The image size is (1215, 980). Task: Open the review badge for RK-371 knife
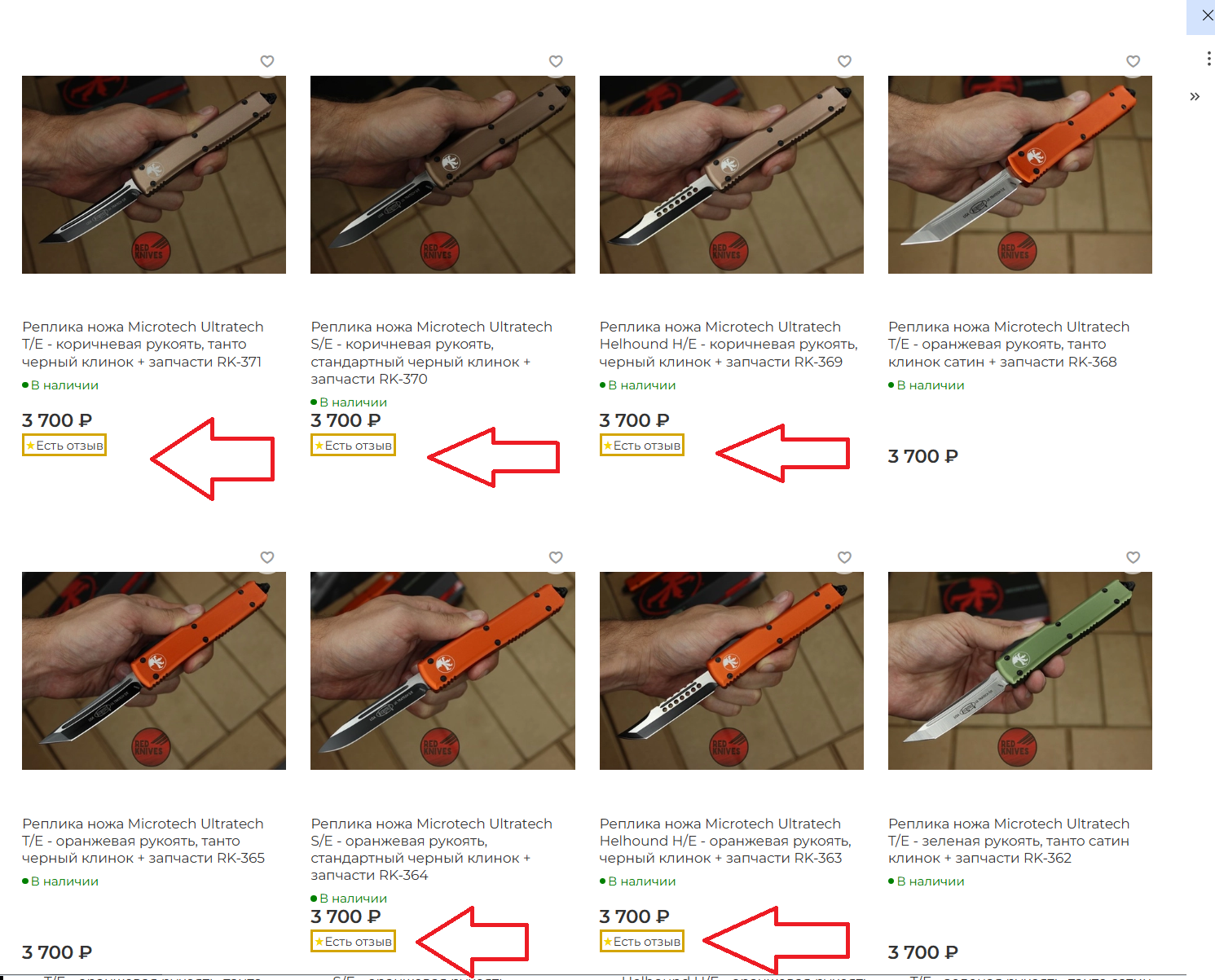point(64,446)
